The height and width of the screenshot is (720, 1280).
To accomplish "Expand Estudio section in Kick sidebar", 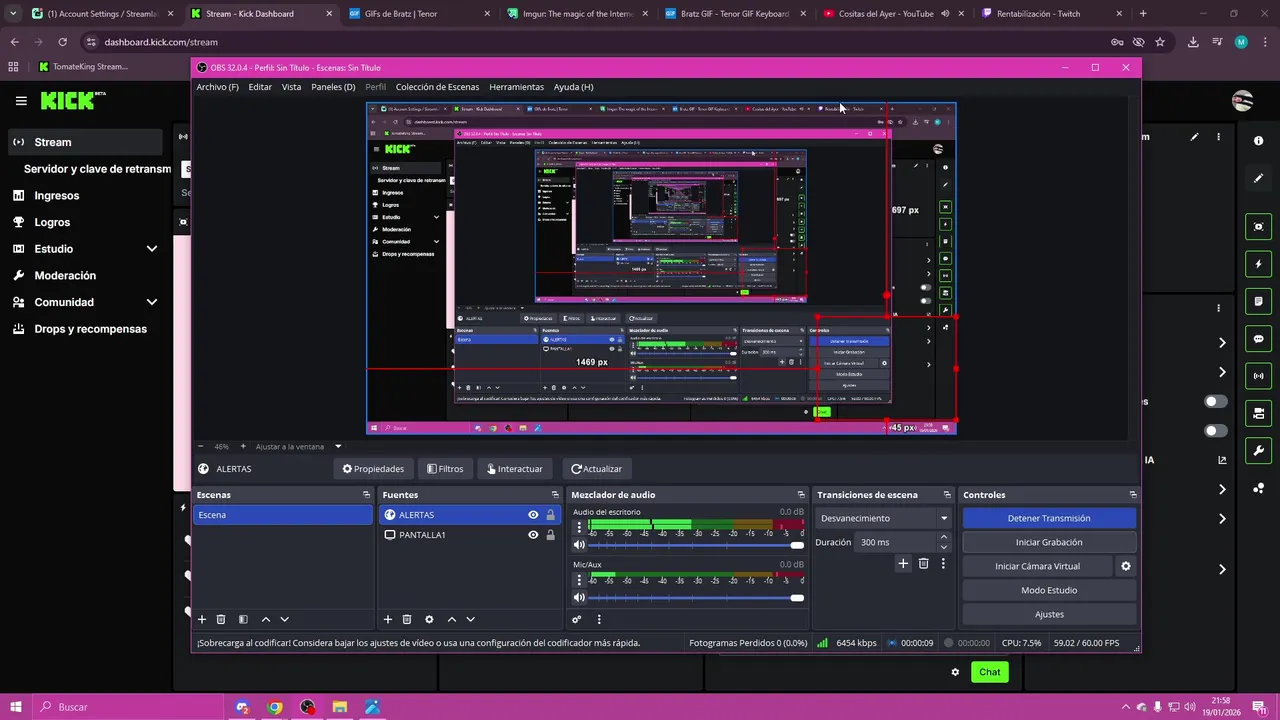I will click(x=152, y=249).
